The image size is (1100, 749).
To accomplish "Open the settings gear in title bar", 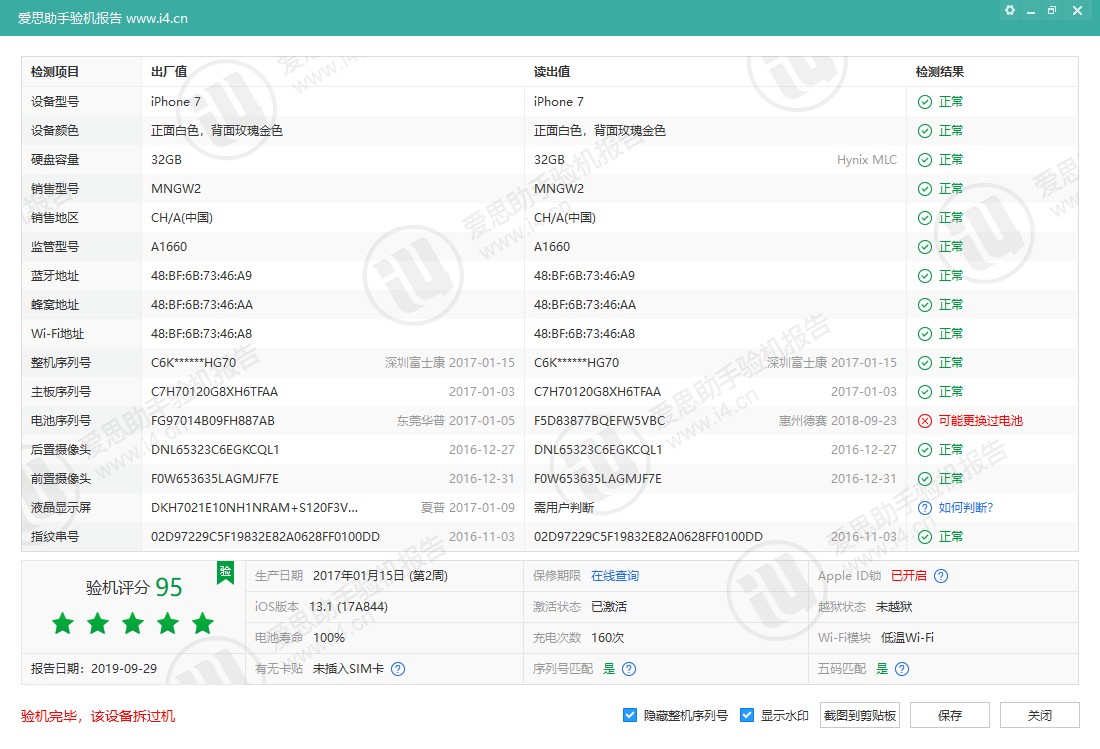I will (1010, 10).
